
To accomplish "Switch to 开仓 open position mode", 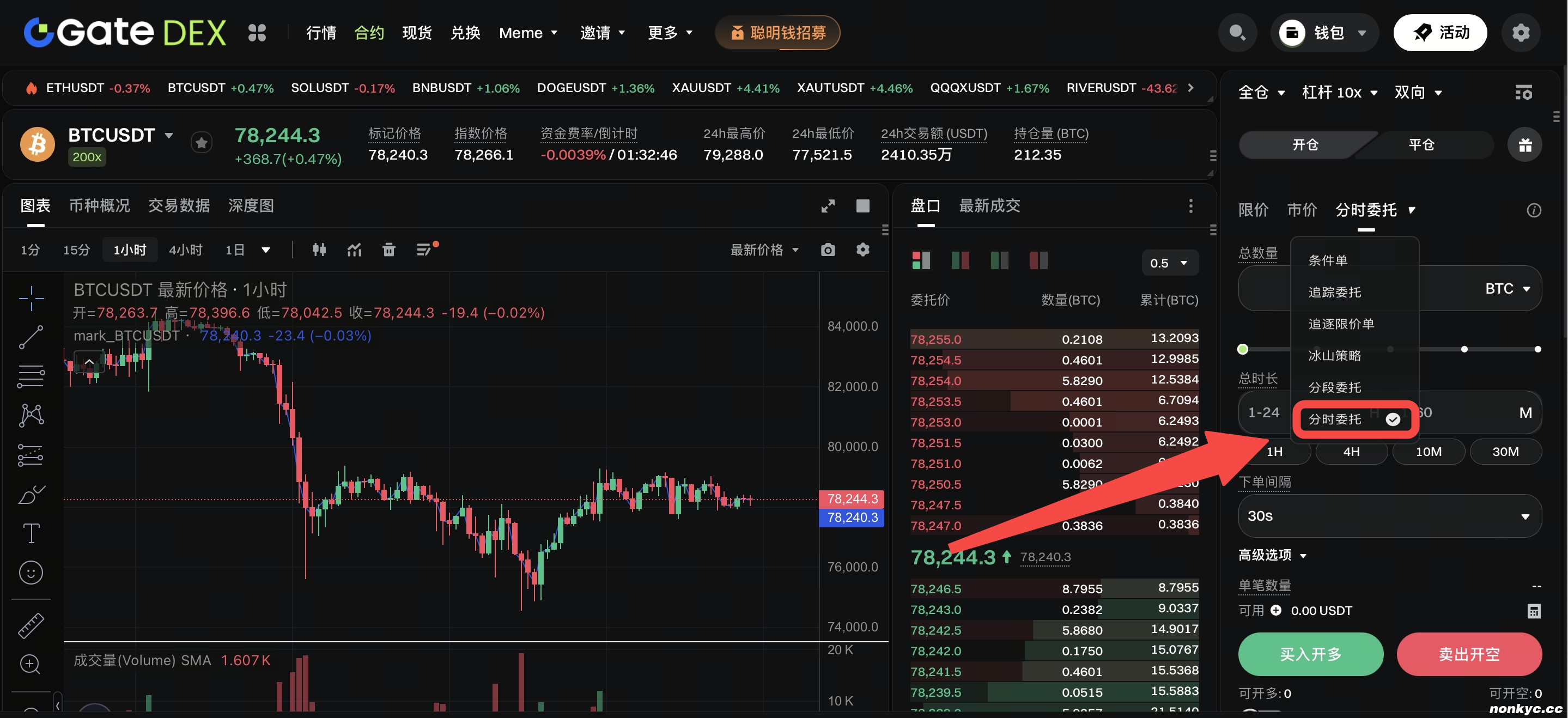I will pos(1305,145).
